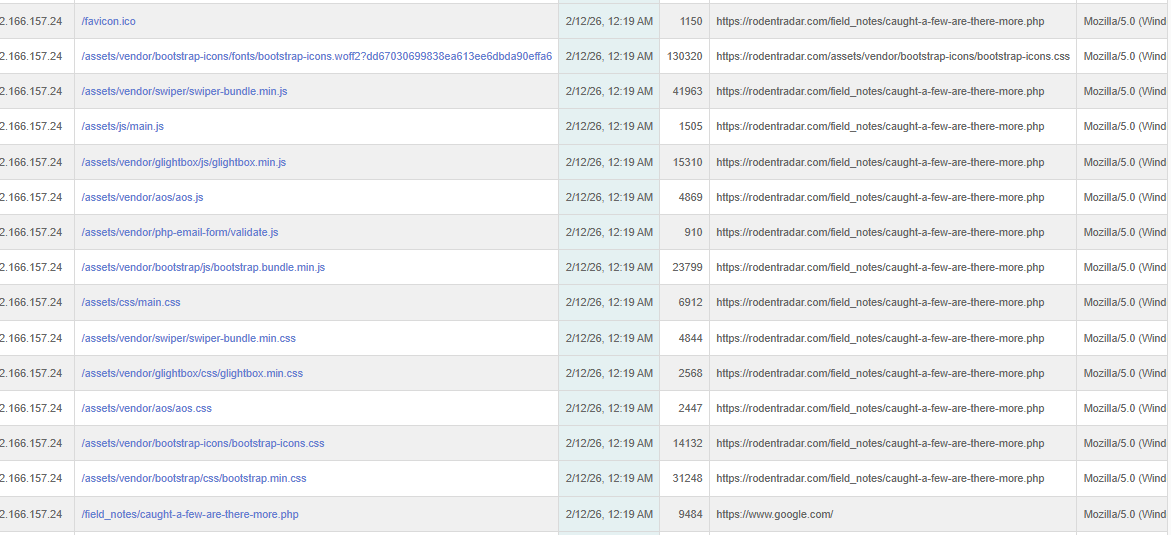Open the /assets/js/main.js link

tap(122, 126)
